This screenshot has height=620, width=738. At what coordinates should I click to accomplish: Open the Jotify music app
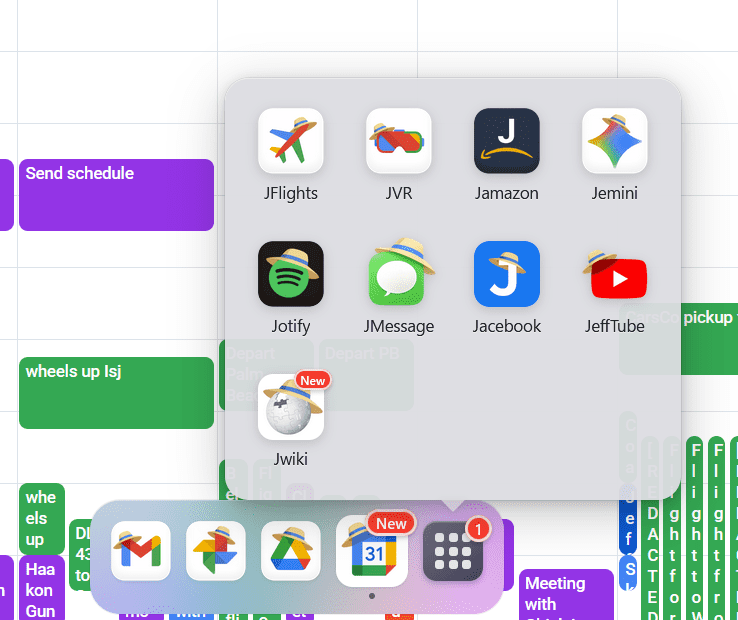[x=290, y=274]
